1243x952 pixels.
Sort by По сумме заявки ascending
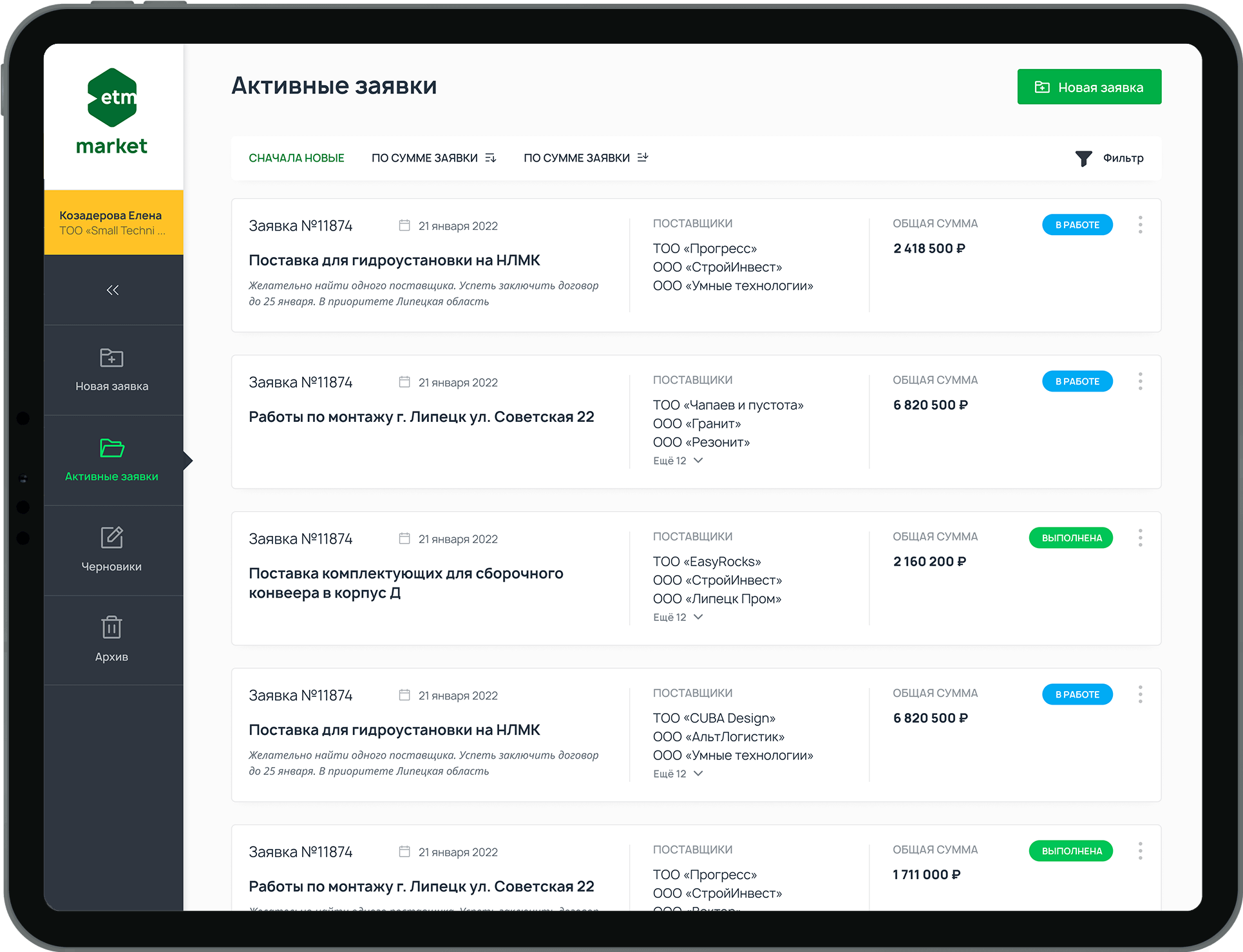[x=585, y=158]
